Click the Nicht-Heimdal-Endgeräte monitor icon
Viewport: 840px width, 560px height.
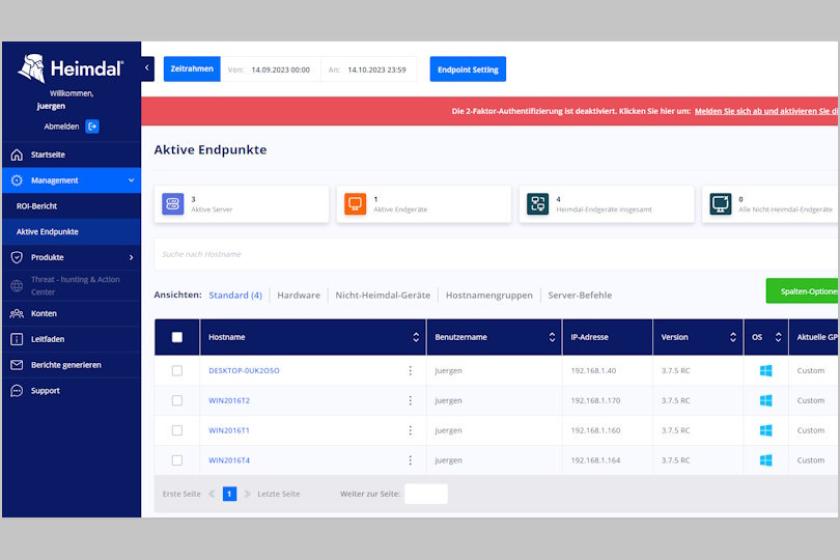click(721, 204)
